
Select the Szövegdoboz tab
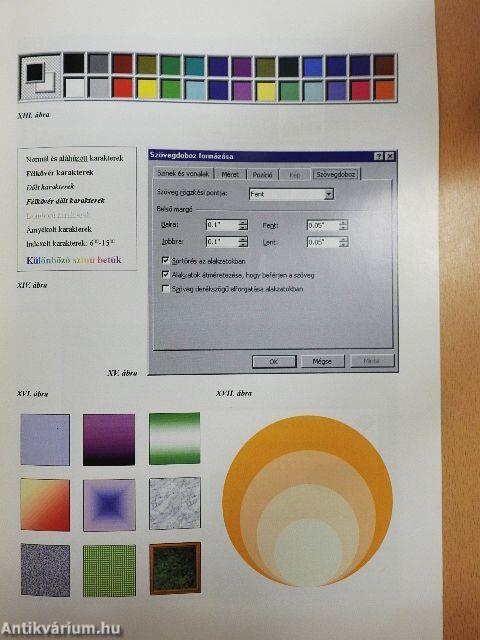pos(336,174)
